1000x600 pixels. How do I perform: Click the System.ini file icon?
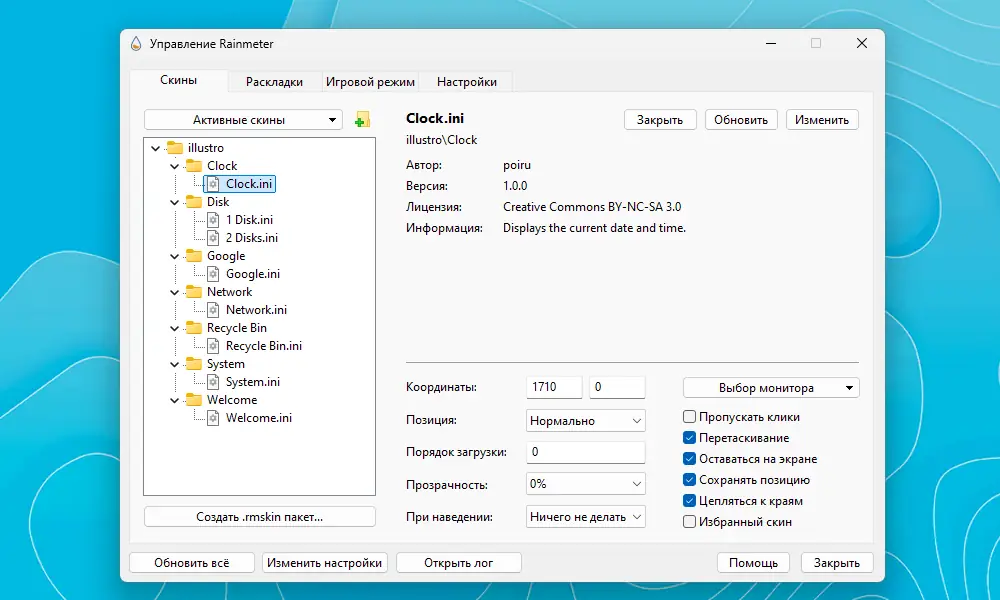coord(213,382)
